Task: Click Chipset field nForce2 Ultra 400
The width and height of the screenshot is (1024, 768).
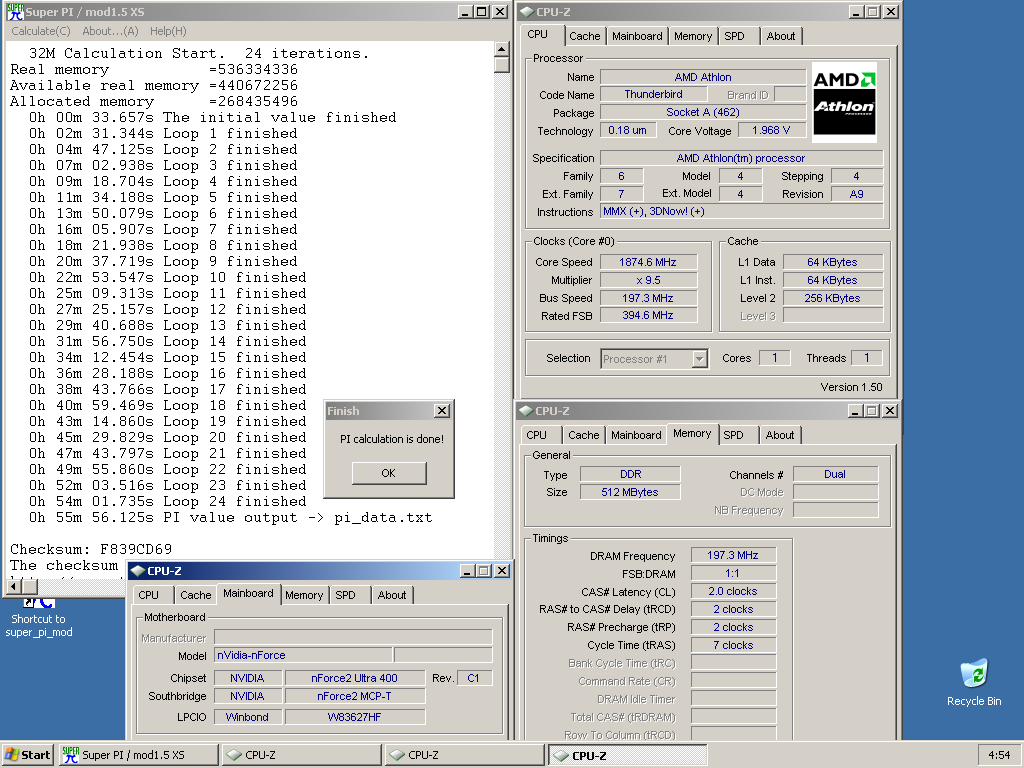Action: 354,679
